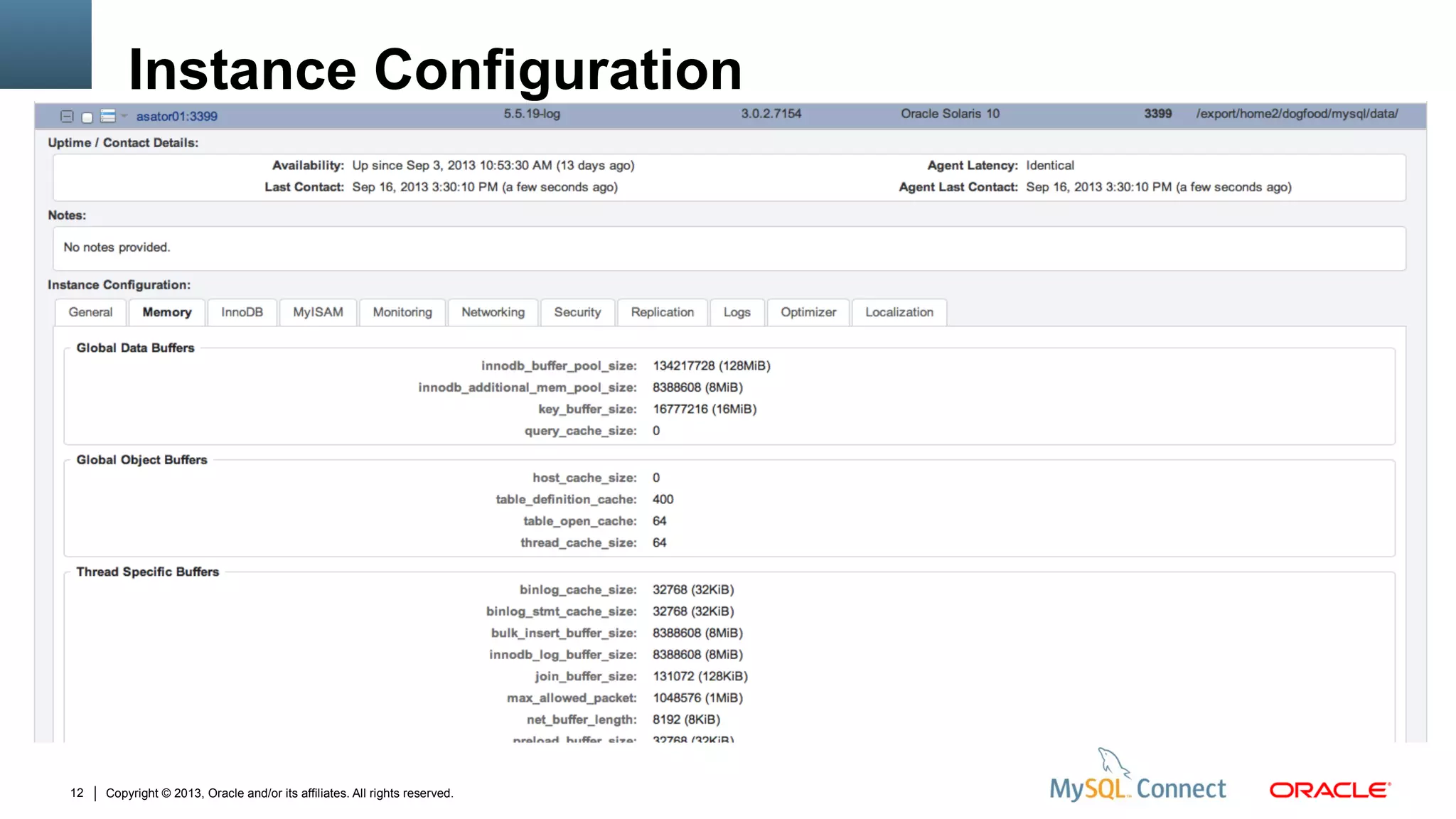Click the table_open_cache label
Screen dimensions: 1456x819
point(580,521)
